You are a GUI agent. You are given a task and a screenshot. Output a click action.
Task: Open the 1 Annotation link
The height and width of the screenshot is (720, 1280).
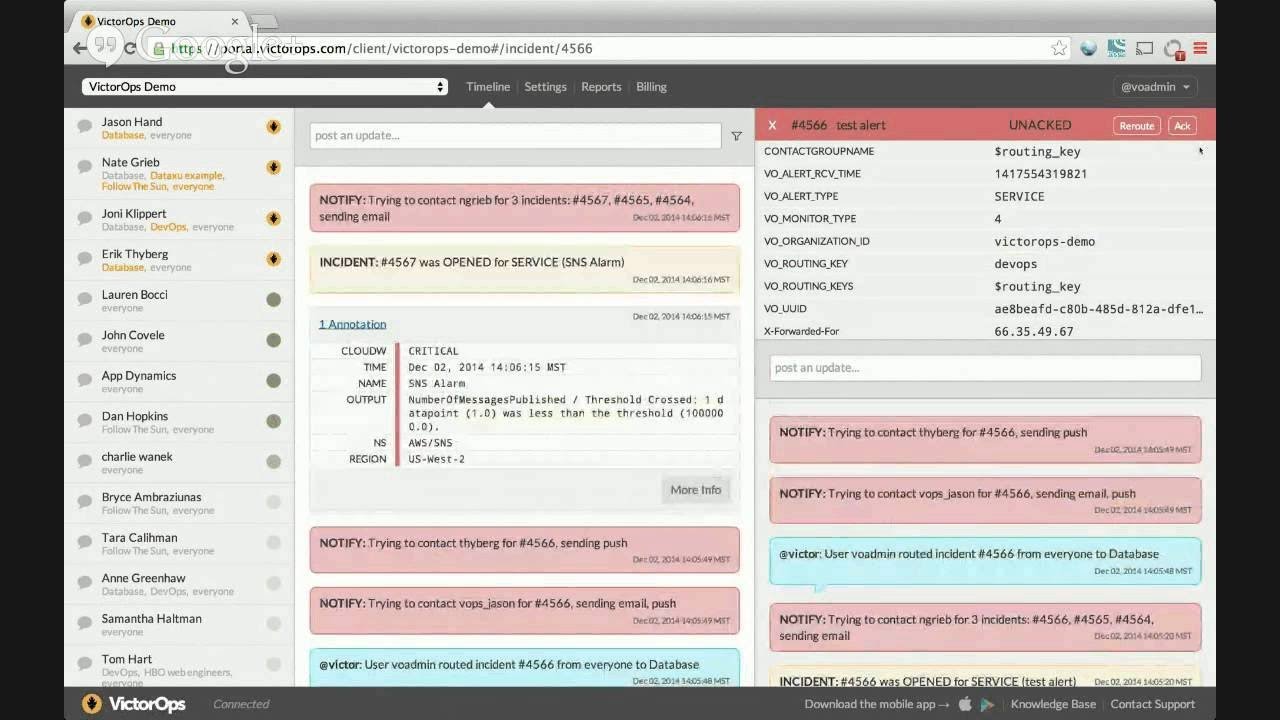[352, 324]
